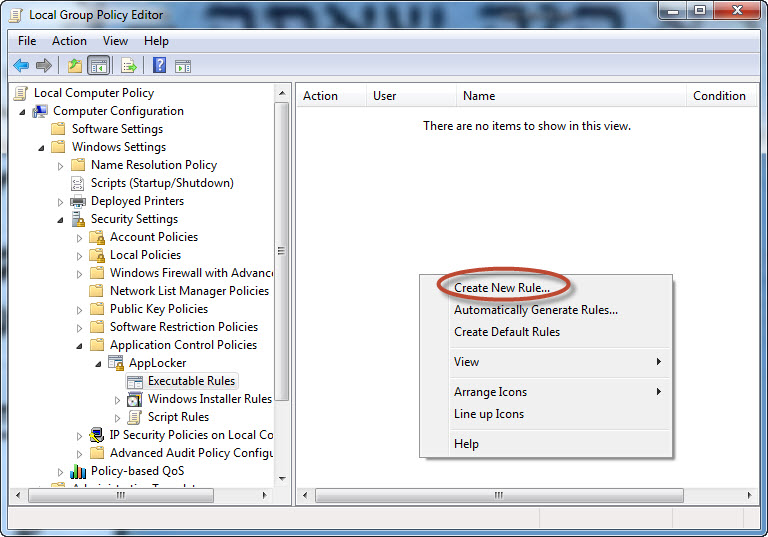Maximize the Local Group Policy Editor window
The height and width of the screenshot is (537, 768).
700,10
